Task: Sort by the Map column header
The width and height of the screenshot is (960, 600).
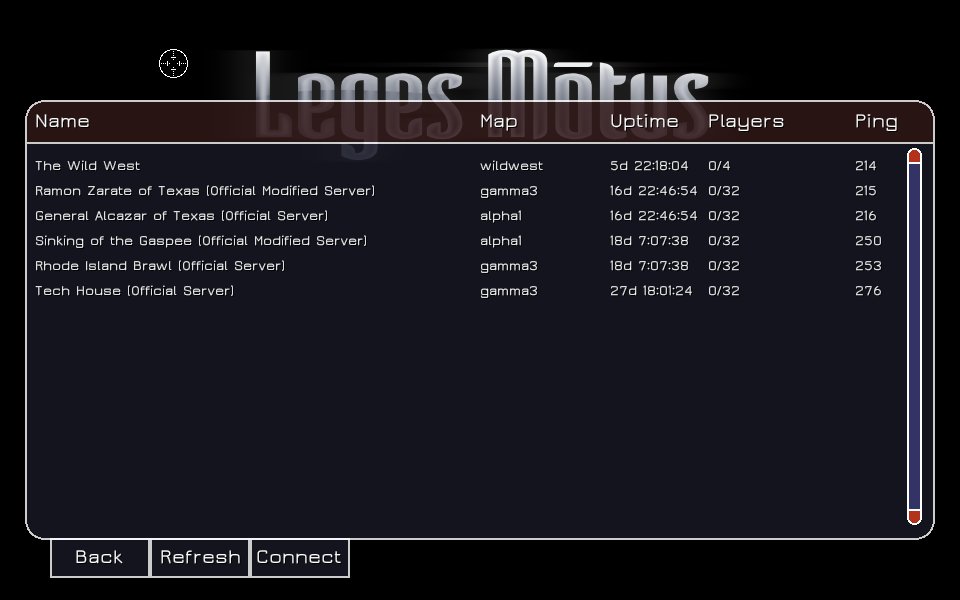Action: click(499, 121)
